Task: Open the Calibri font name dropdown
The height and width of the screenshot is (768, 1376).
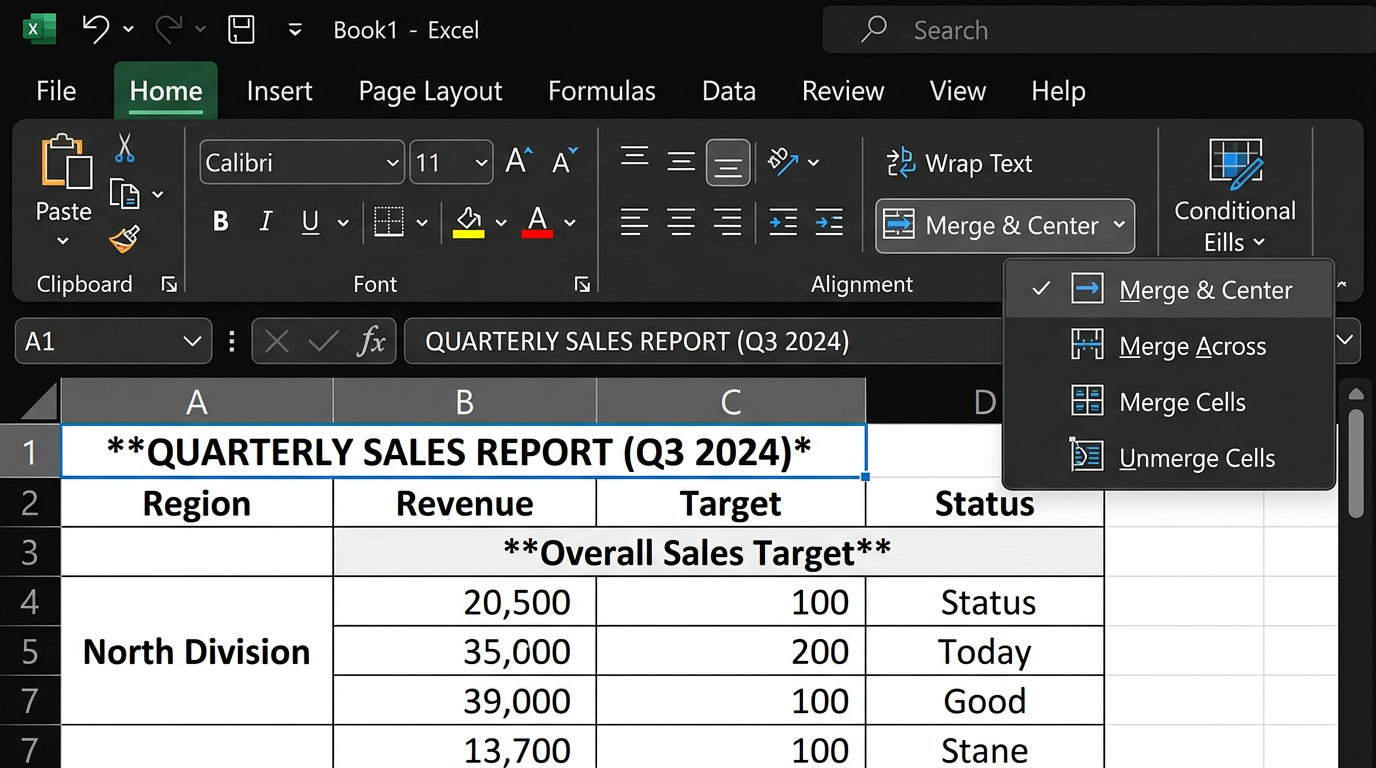Action: click(x=392, y=163)
